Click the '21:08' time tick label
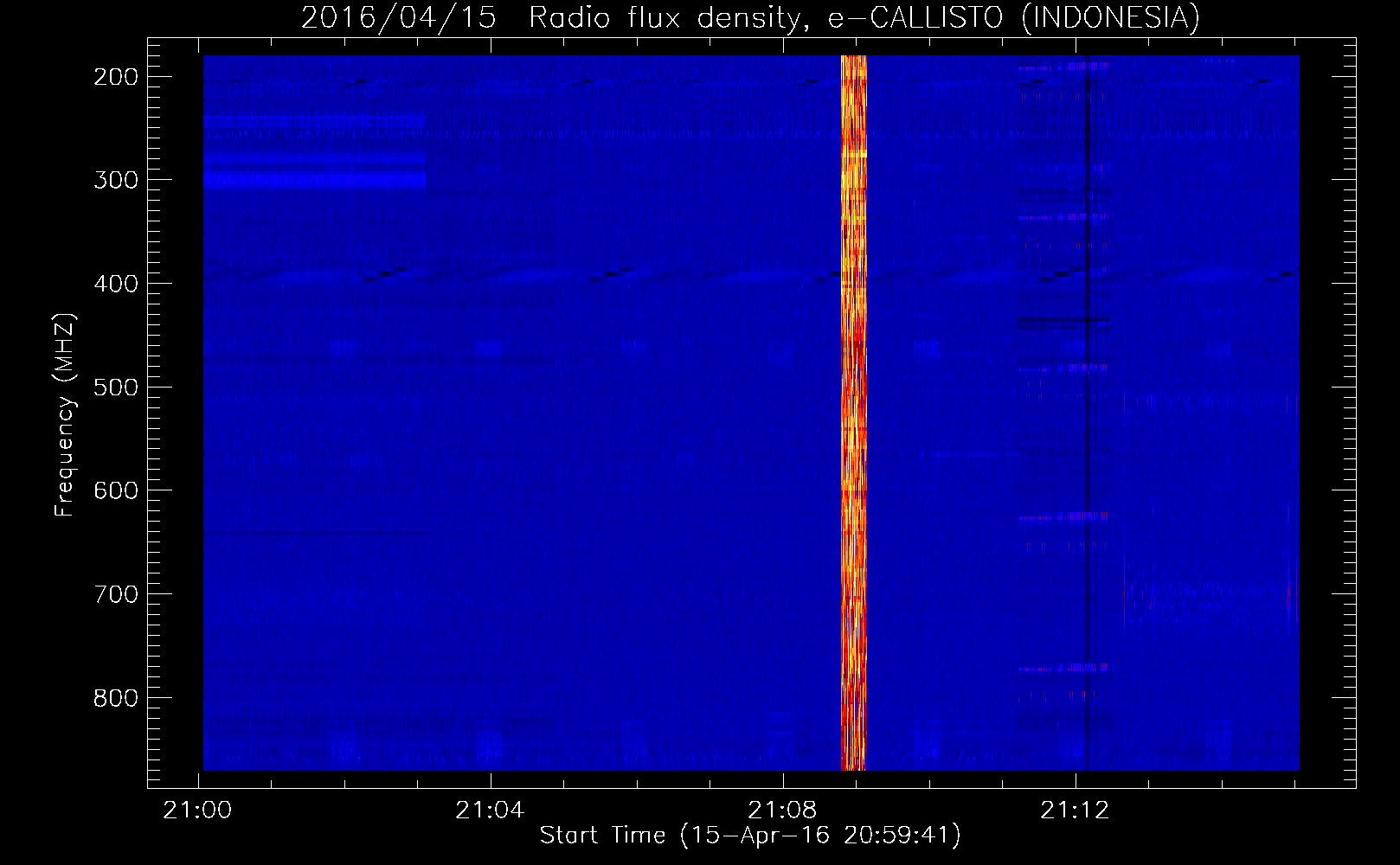 click(x=784, y=811)
